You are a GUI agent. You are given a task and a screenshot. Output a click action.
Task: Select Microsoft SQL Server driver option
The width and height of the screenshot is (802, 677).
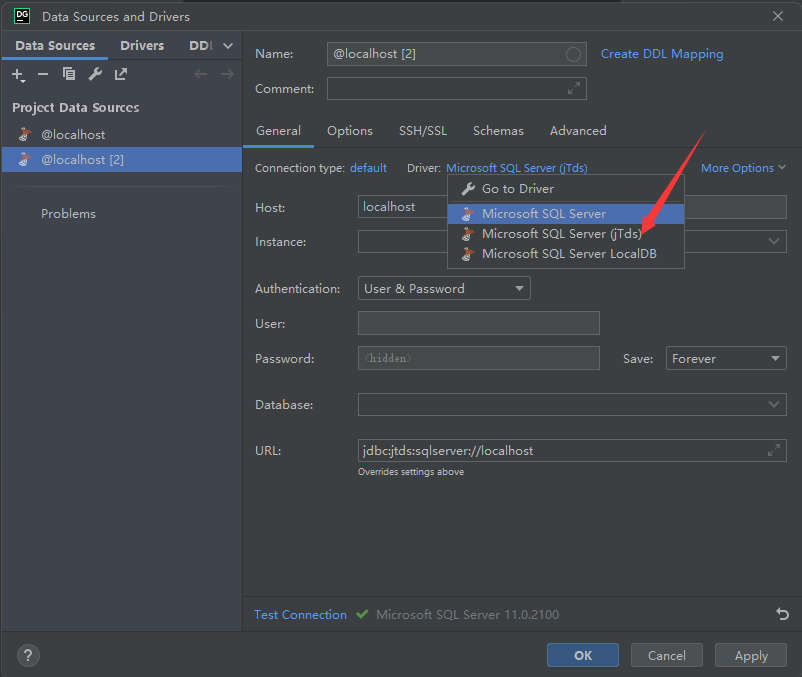tap(566, 214)
